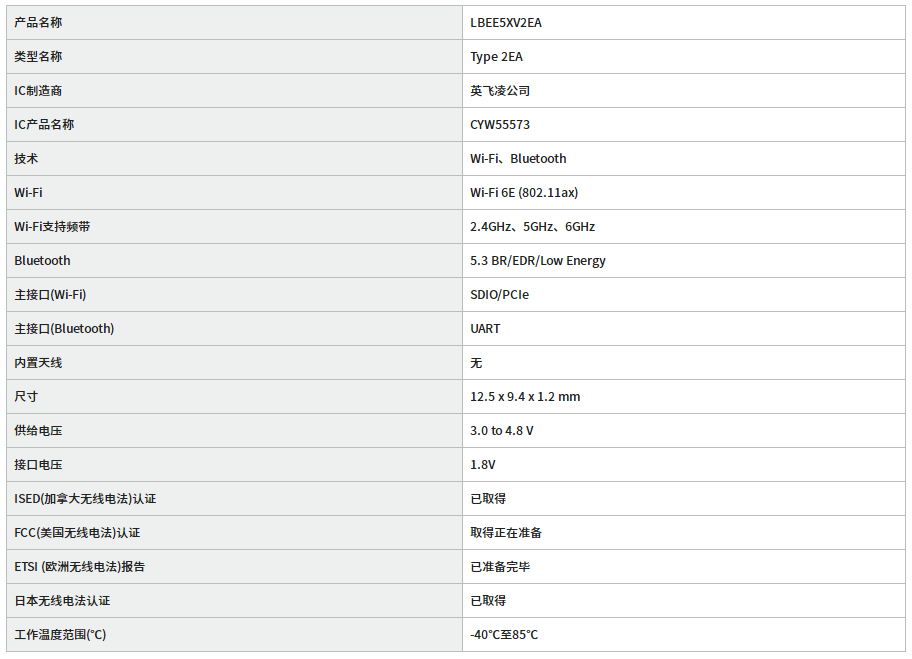Click the LBEE5XV2EA product name value
This screenshot has height=659, width=912.
point(506,23)
